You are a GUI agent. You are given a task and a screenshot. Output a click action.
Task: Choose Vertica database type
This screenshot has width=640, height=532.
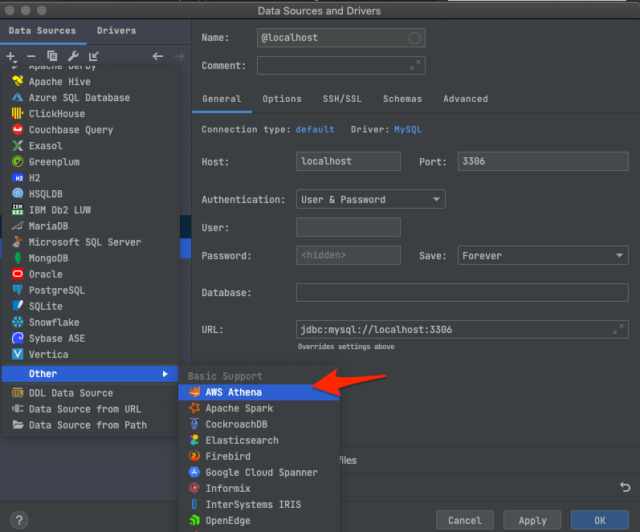pos(91,354)
